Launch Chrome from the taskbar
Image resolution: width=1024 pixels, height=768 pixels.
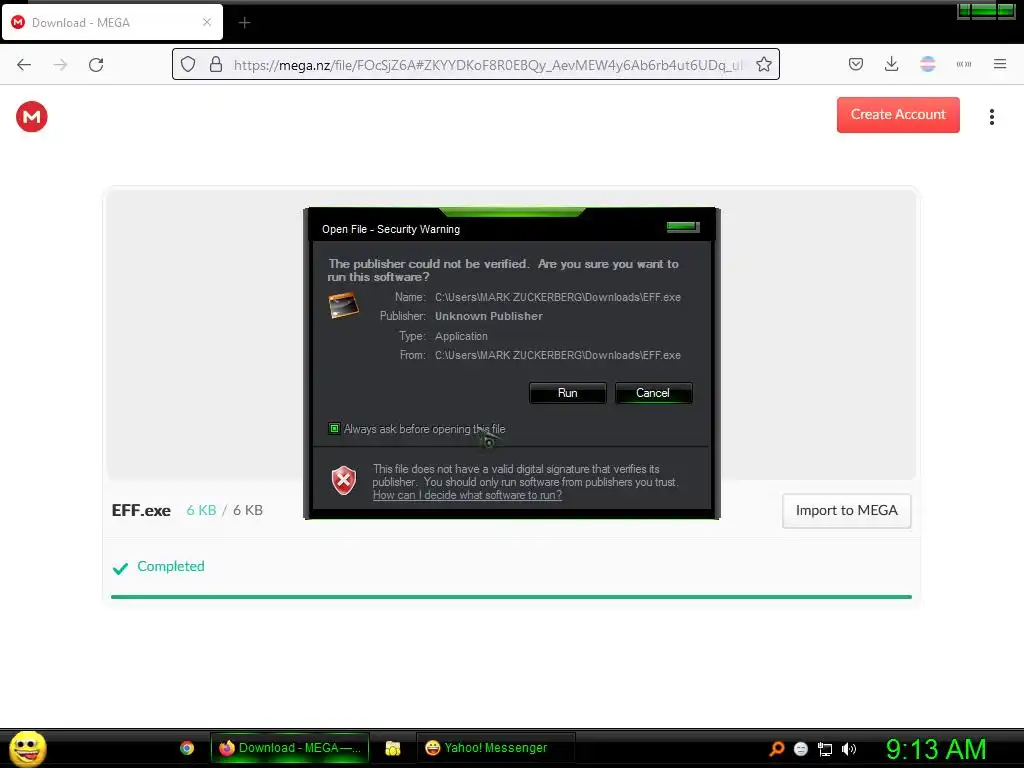(x=187, y=748)
